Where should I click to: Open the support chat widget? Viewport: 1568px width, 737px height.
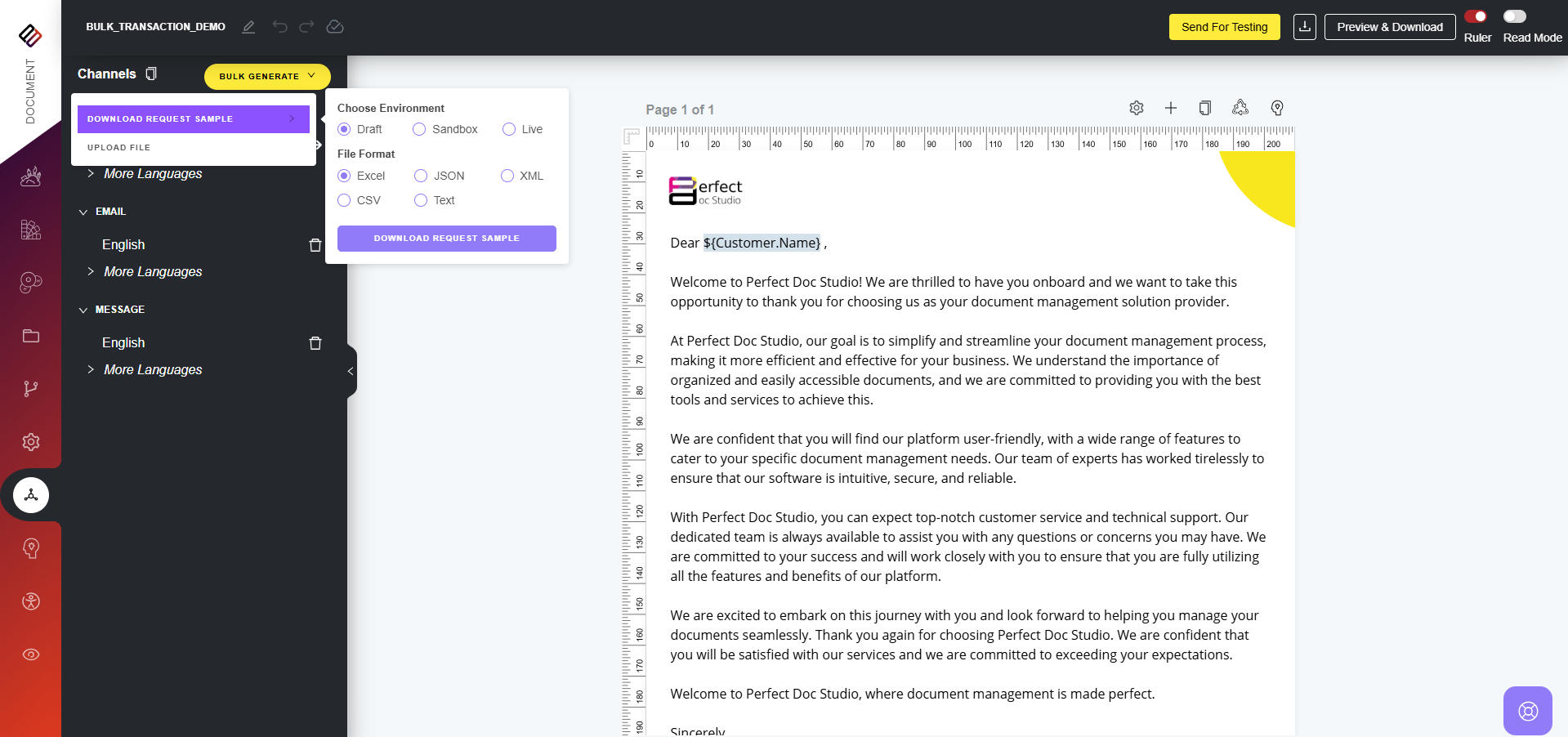click(1527, 711)
